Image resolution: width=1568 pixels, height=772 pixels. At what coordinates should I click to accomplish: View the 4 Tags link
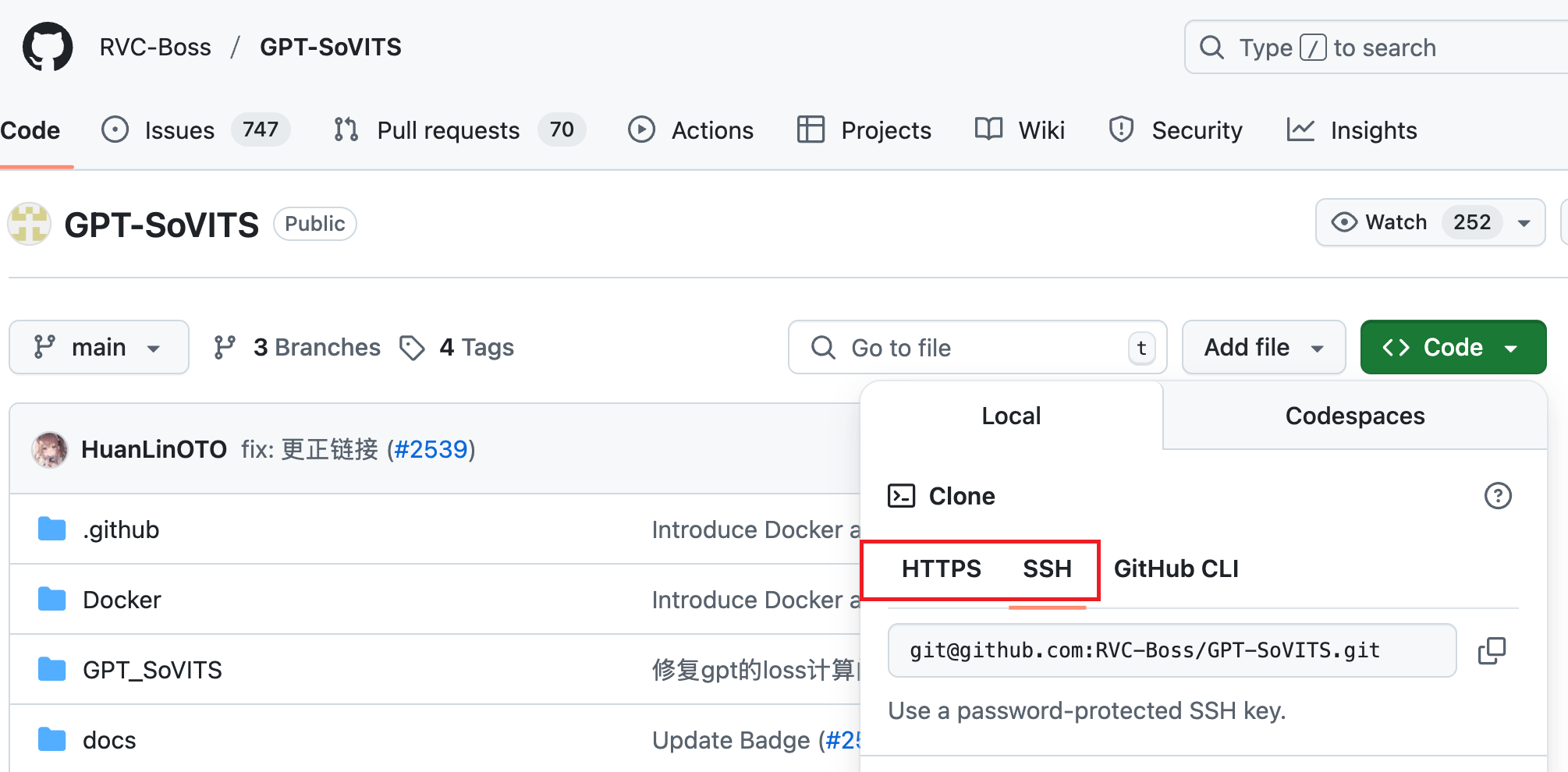pos(456,347)
